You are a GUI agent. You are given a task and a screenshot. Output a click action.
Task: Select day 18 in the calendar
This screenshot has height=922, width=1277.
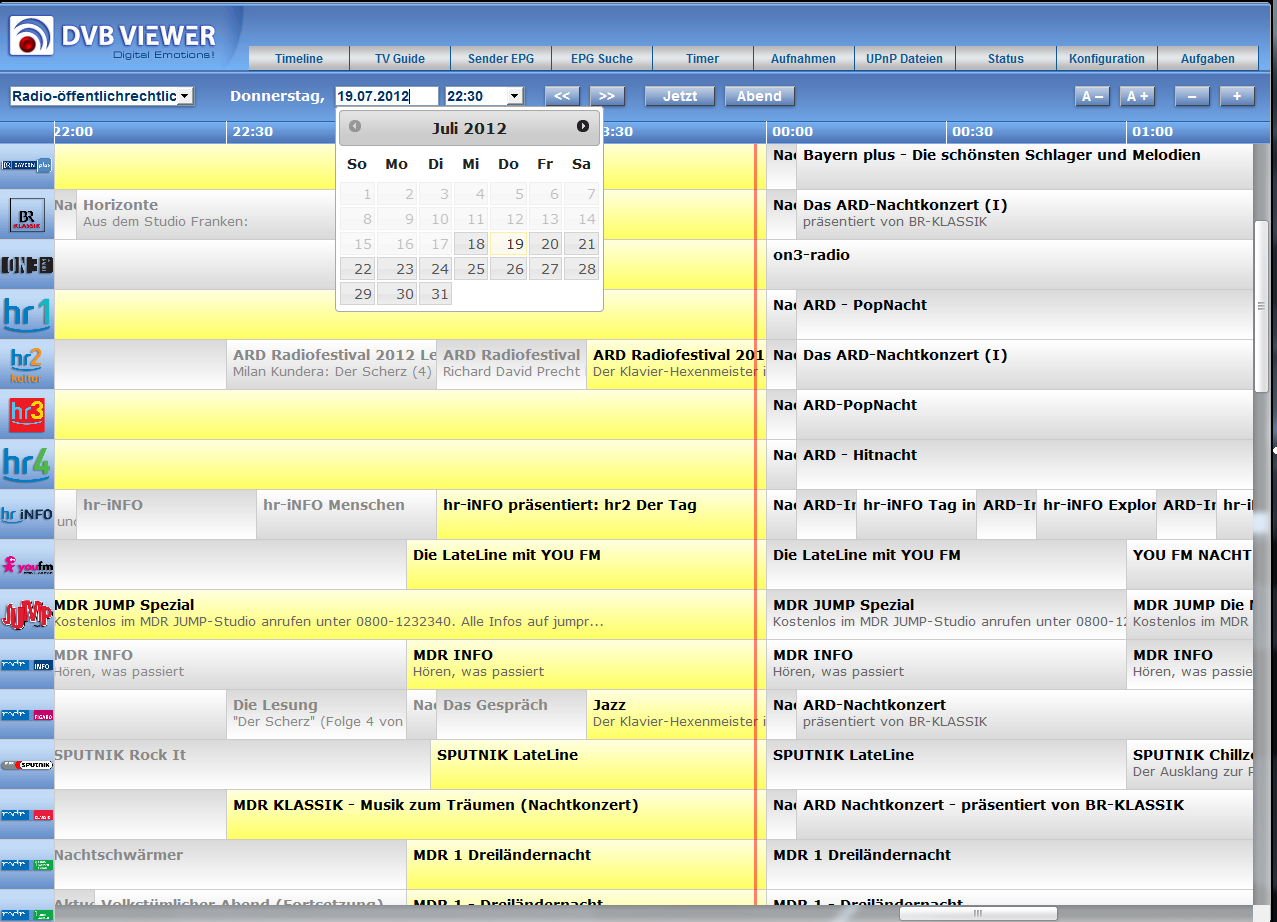coord(471,244)
